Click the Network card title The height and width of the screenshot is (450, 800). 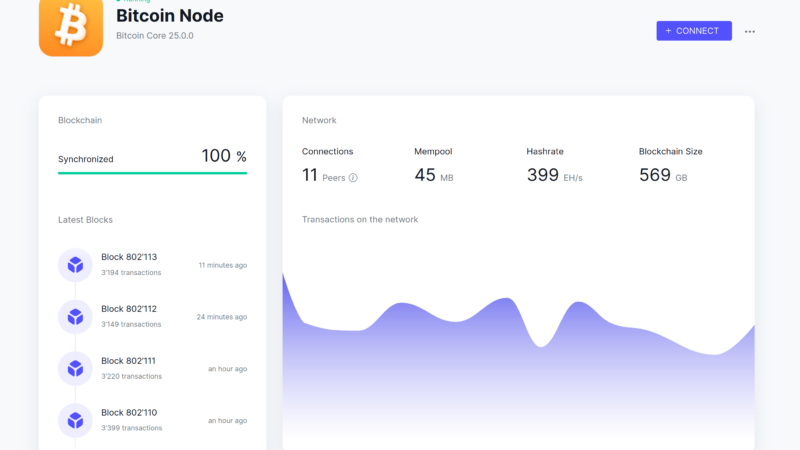(x=319, y=120)
